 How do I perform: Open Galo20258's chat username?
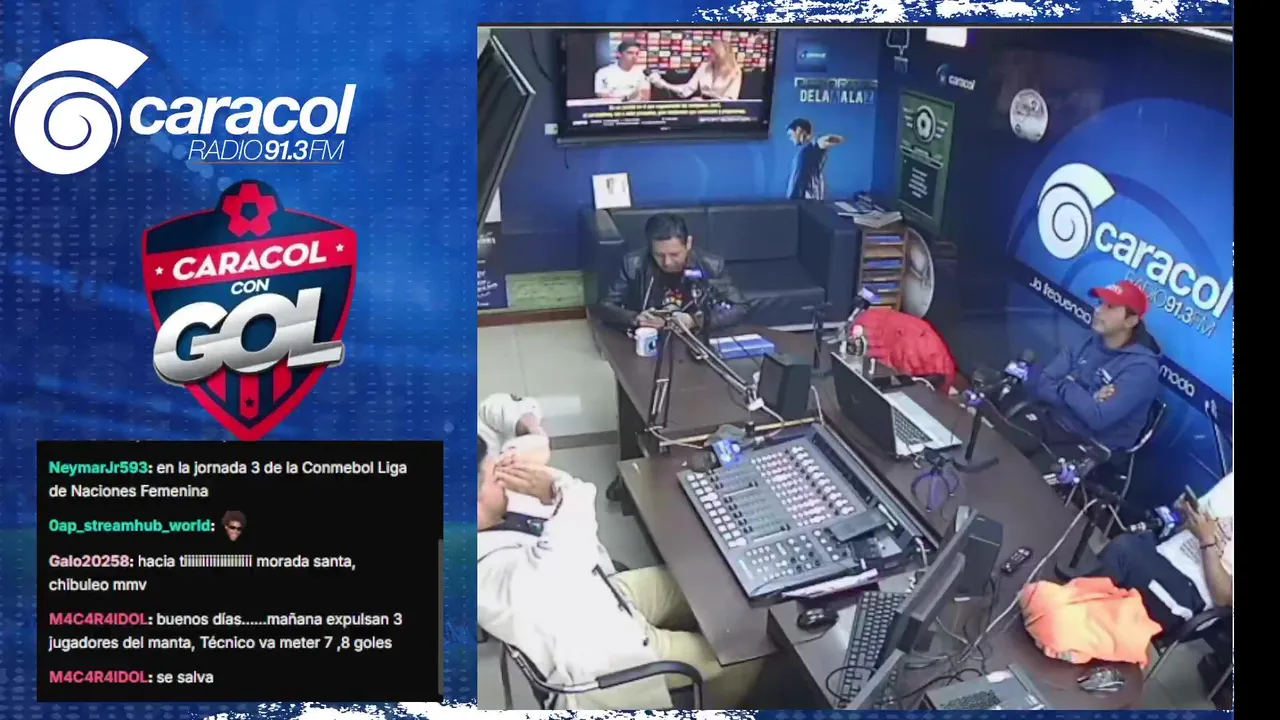[x=91, y=561]
